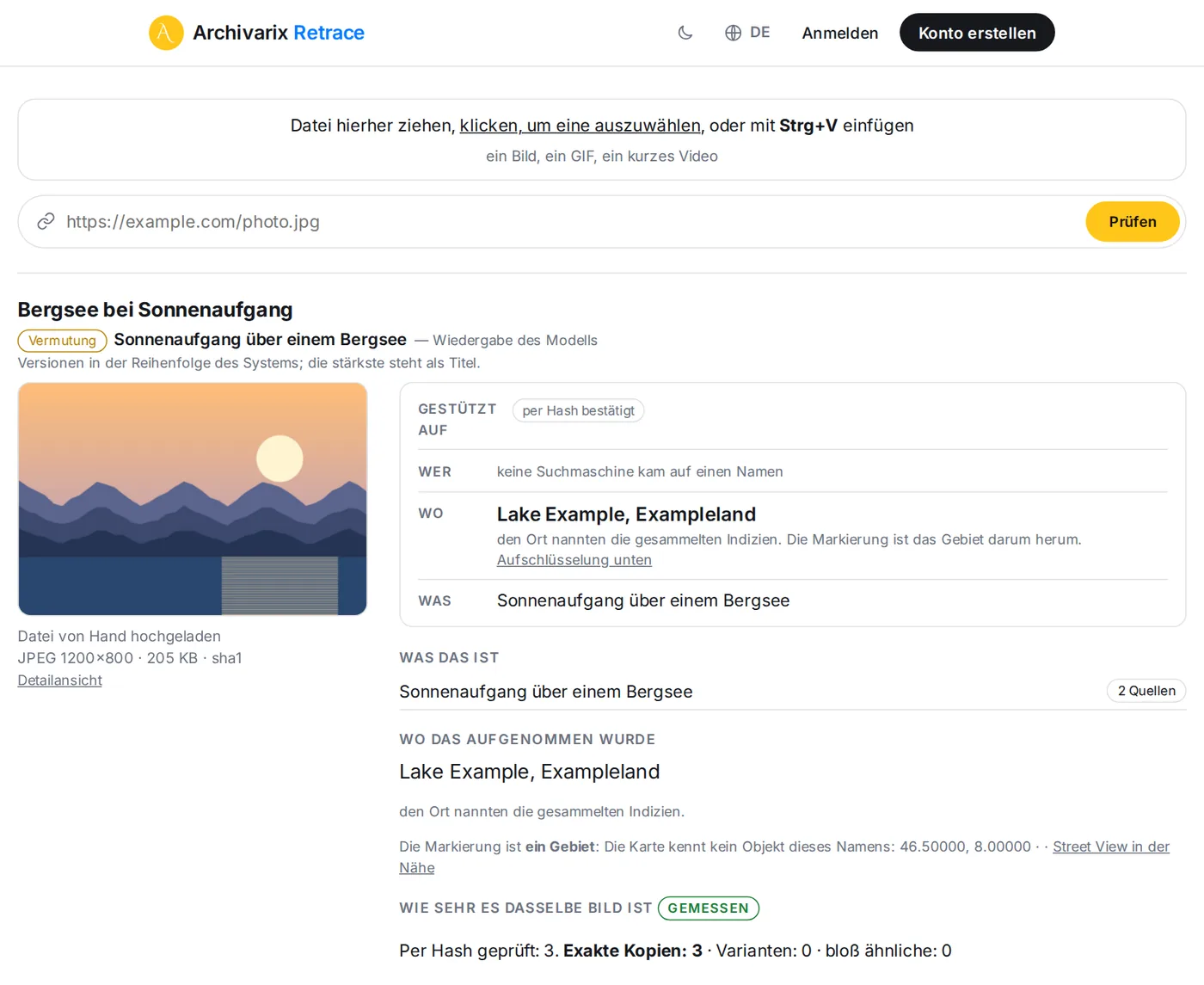1204x985 pixels.
Task: Click 'klicken, um eine auszuwählen' link
Action: [580, 126]
